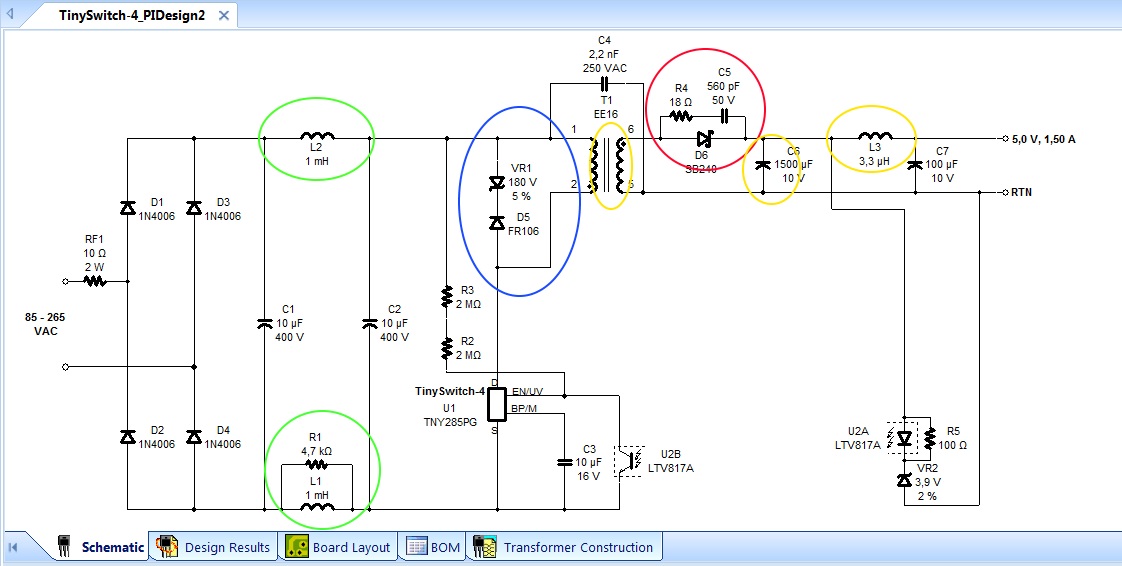The width and height of the screenshot is (1122, 566).
Task: Click the L3 3,3 µH inductor
Action: [x=874, y=136]
